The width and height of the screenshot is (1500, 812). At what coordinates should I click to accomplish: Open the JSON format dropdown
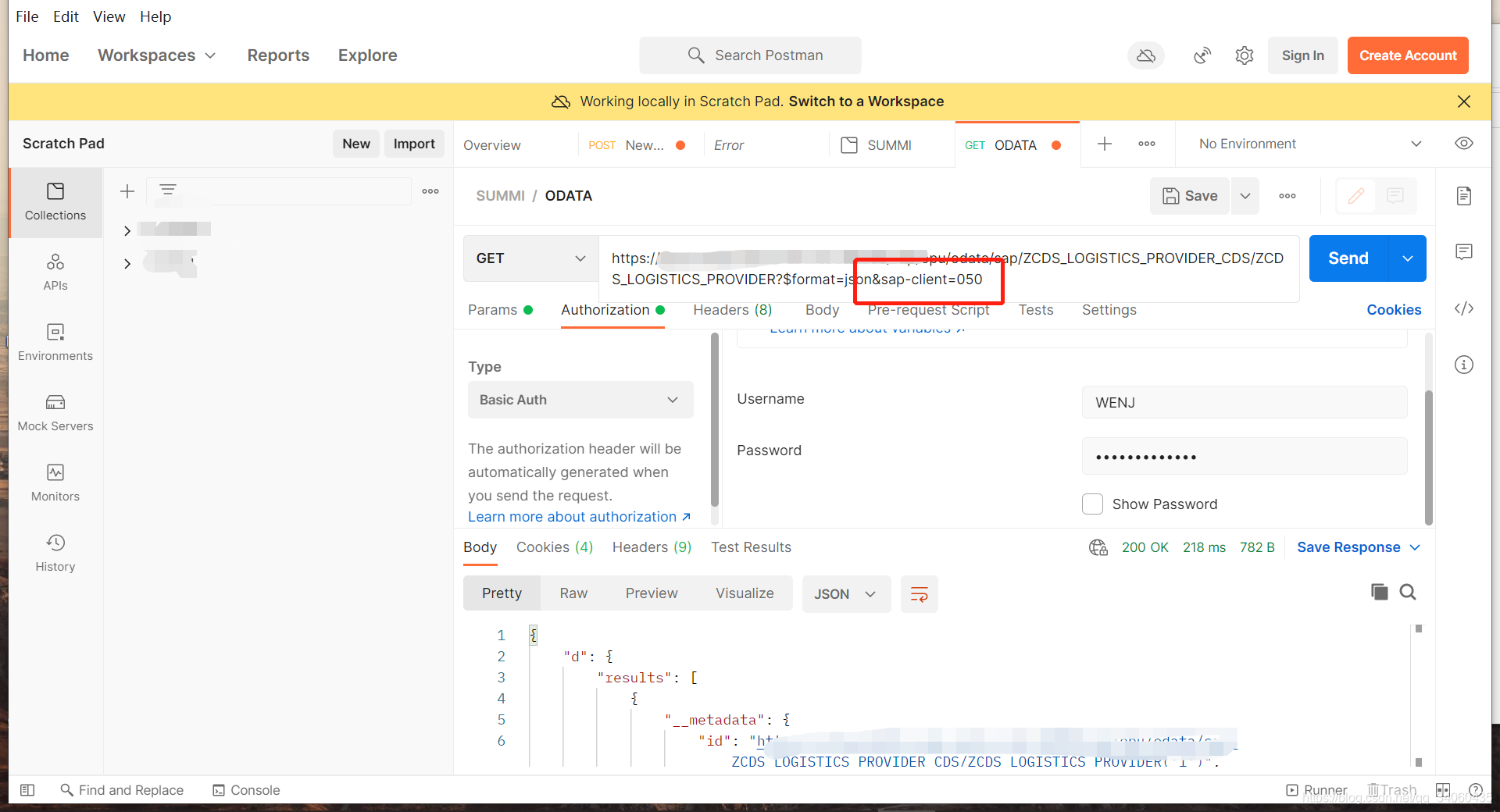[x=846, y=594]
